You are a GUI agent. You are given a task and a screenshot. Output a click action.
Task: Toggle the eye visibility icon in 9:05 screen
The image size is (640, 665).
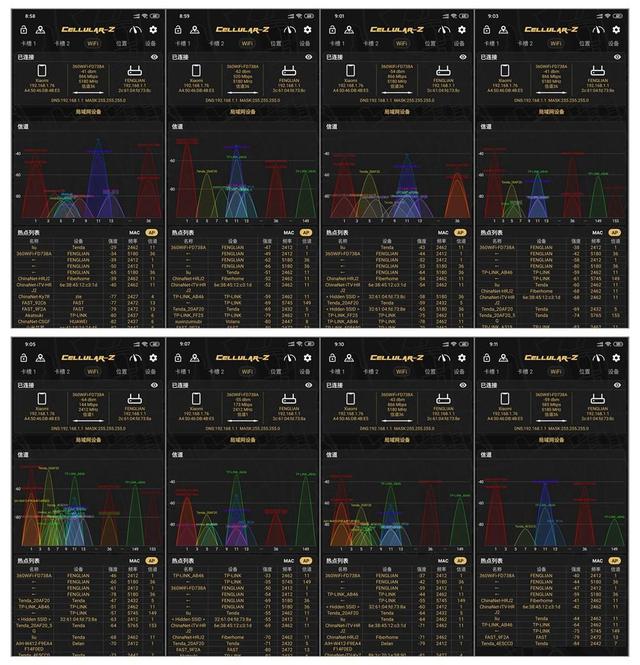(154, 385)
